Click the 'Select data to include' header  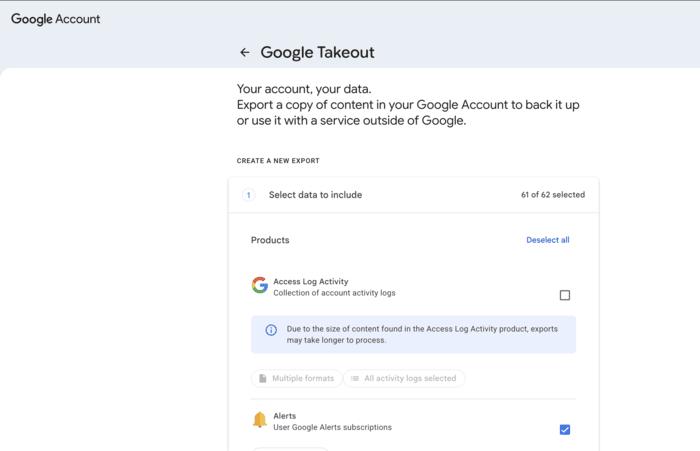pyautogui.click(x=315, y=195)
